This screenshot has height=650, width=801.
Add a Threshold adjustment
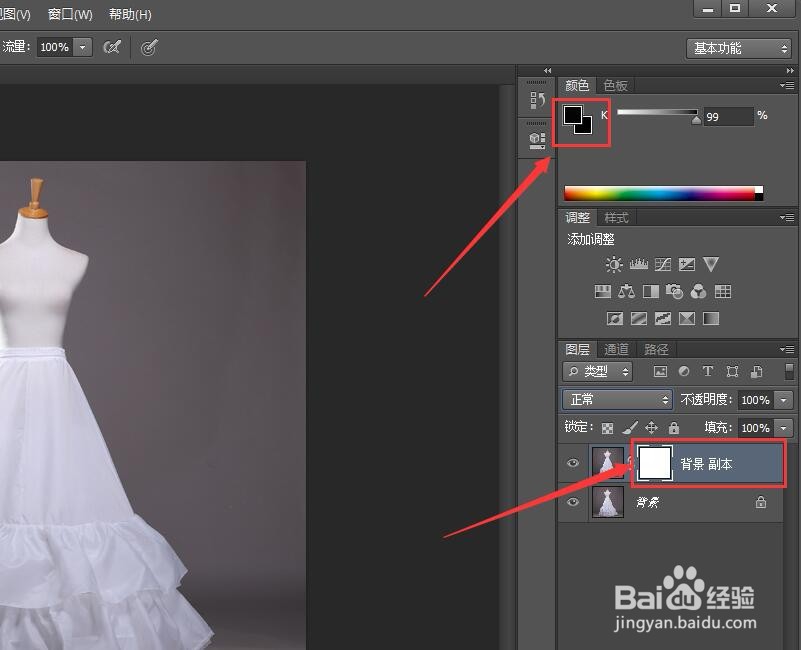(x=663, y=319)
